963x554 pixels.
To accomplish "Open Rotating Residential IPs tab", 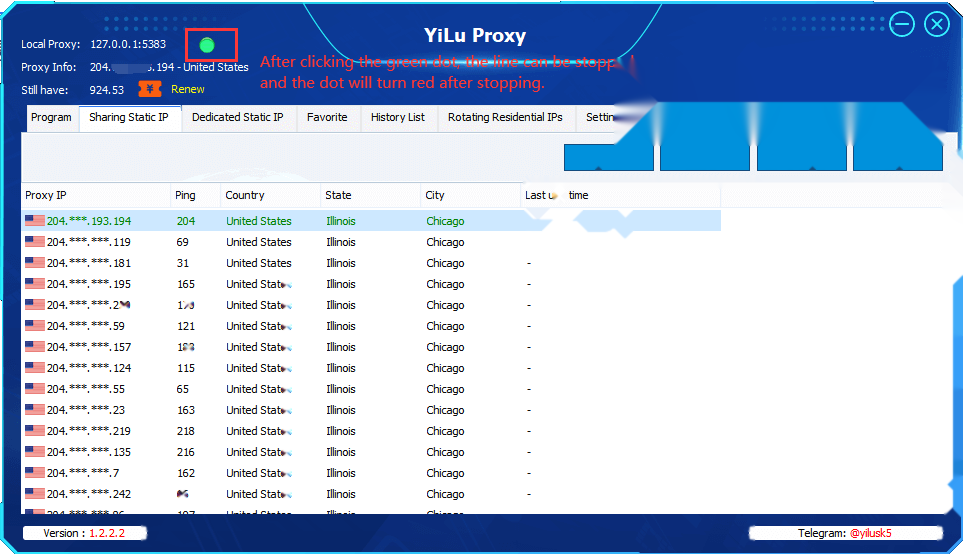I will tap(505, 118).
